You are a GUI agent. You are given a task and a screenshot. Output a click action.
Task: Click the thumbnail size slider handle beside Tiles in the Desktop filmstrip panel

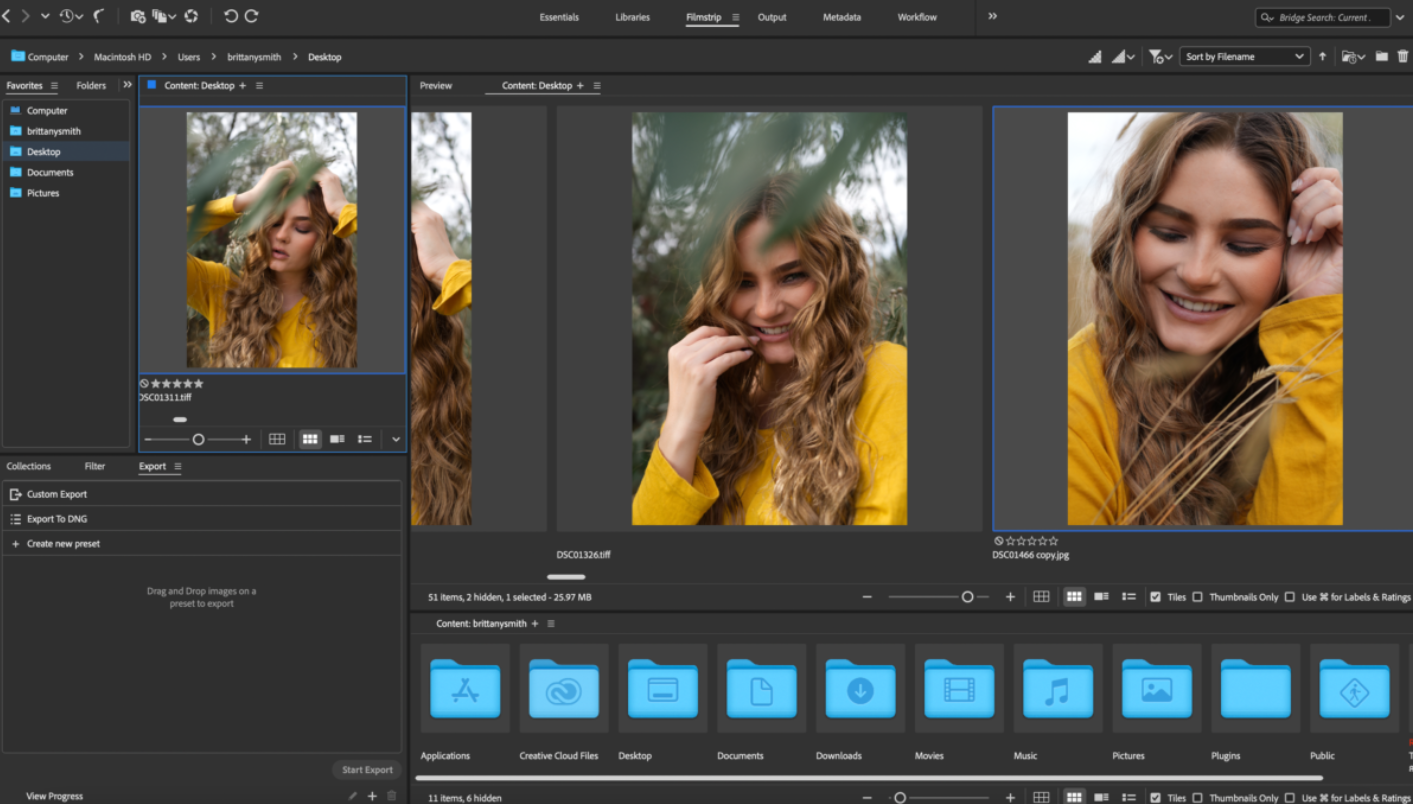(x=967, y=597)
